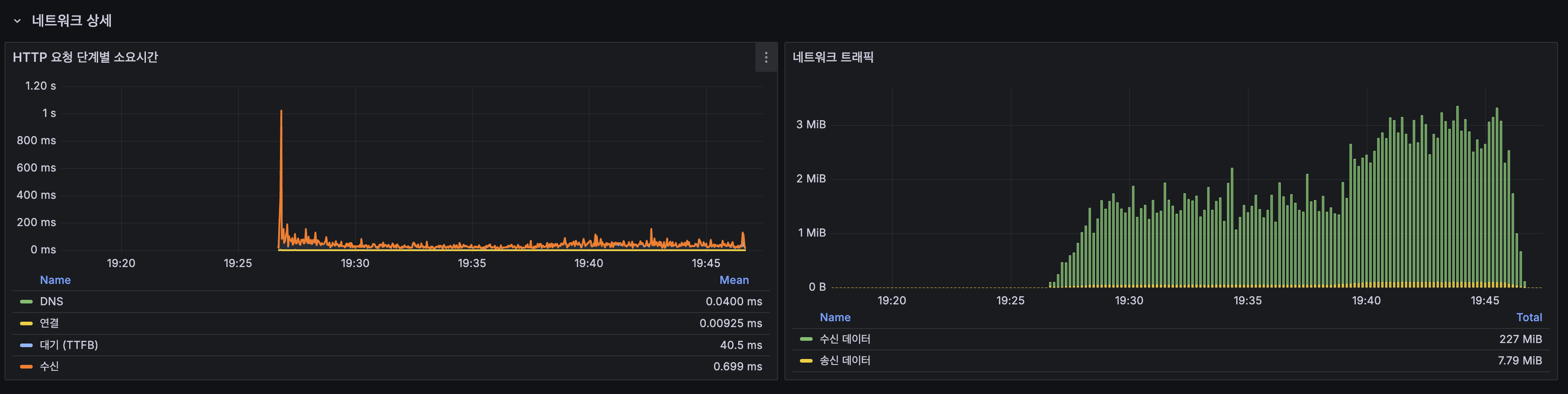Image resolution: width=1568 pixels, height=394 pixels.
Task: Open the 네트워크 트래픽 panel title
Action: coord(833,57)
